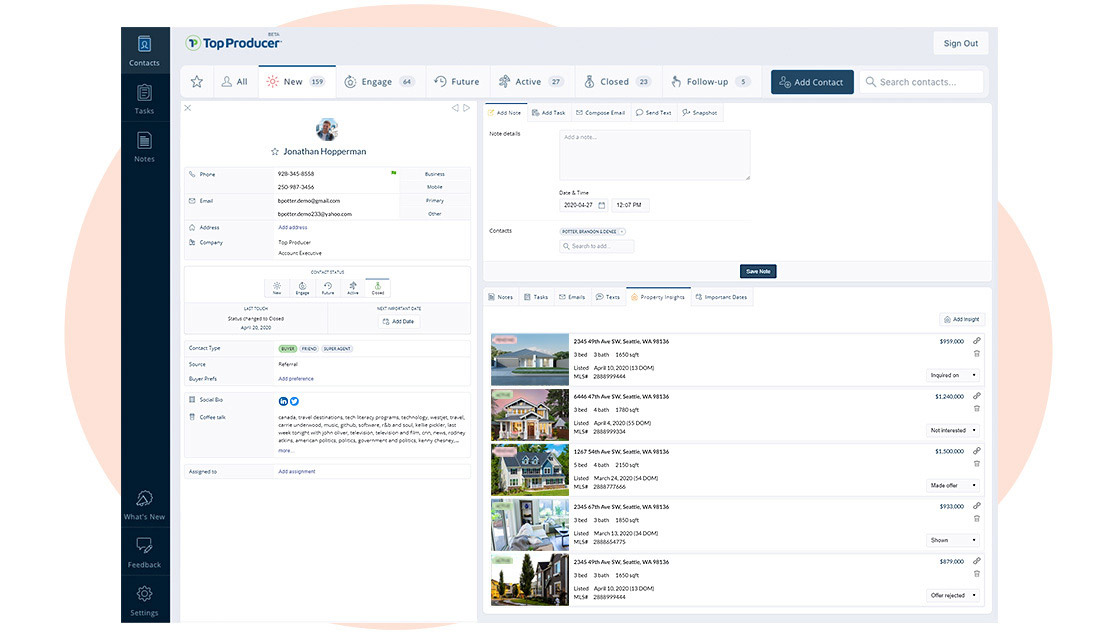Switch to Active contacts tab

[531, 82]
